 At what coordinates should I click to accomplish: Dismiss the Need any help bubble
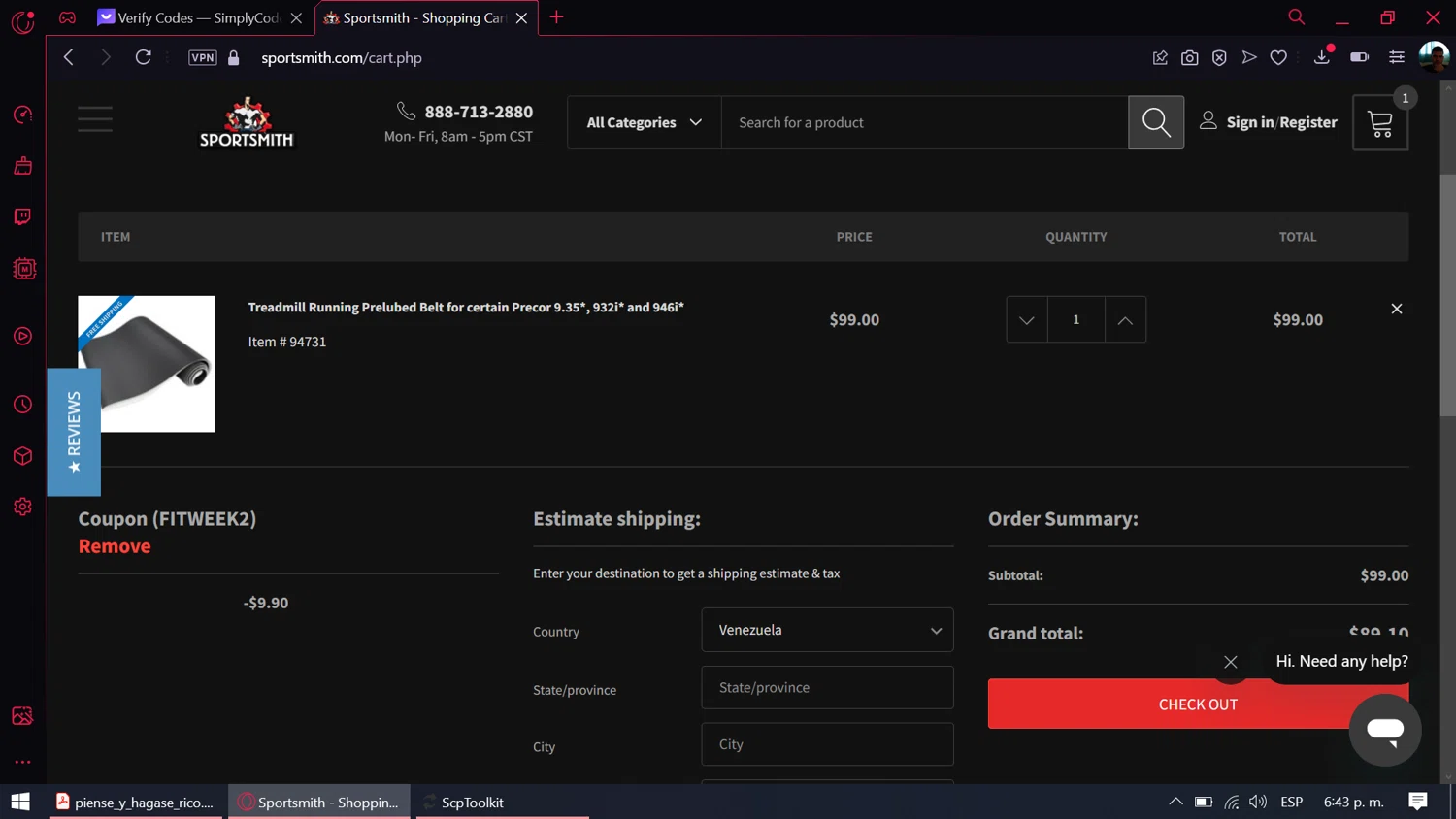[x=1230, y=662]
